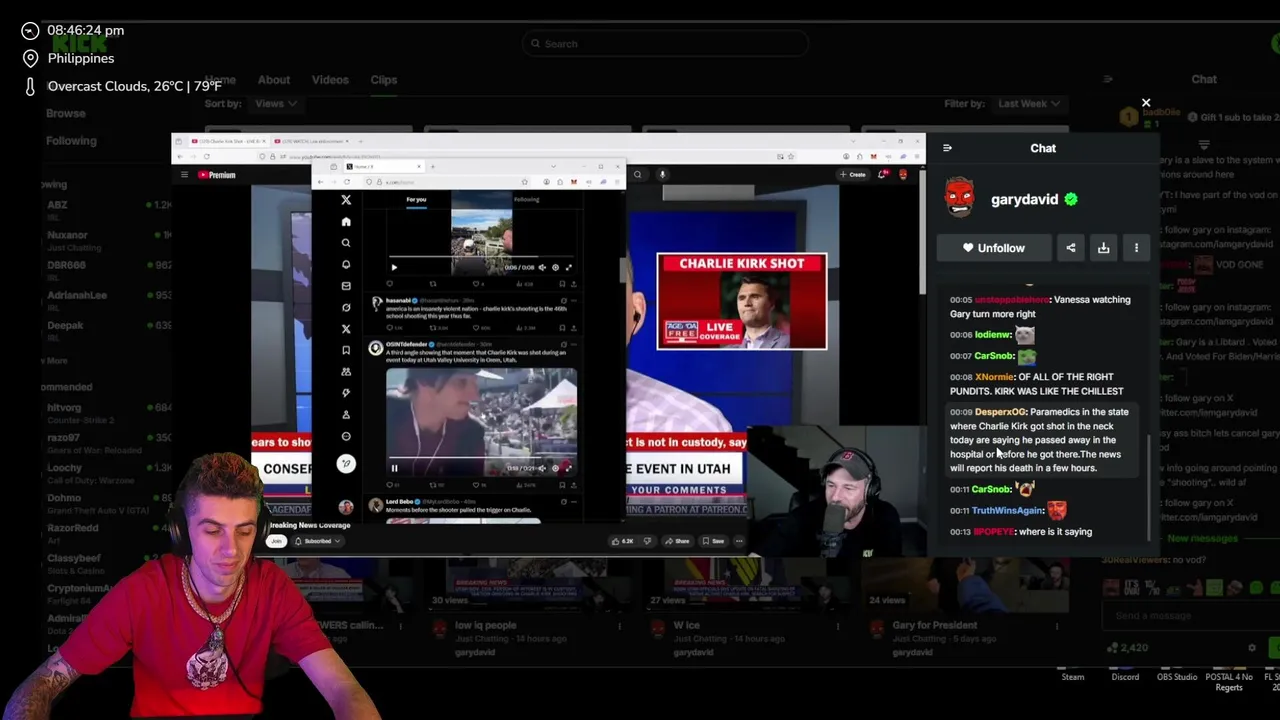Image resolution: width=1280 pixels, height=720 pixels.
Task: Play the upper tweet video
Action: 394,267
